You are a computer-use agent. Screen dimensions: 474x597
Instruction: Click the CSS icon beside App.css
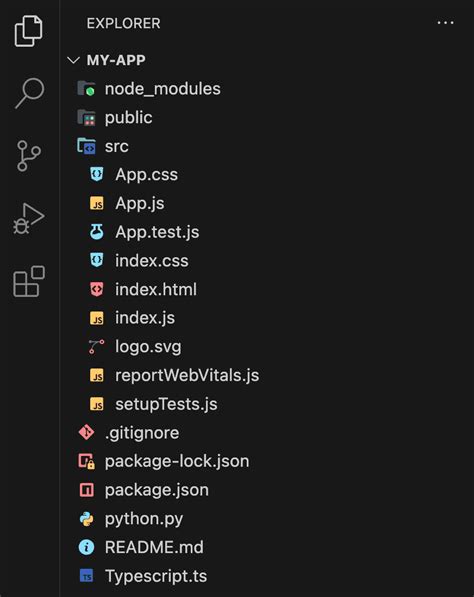[97, 174]
